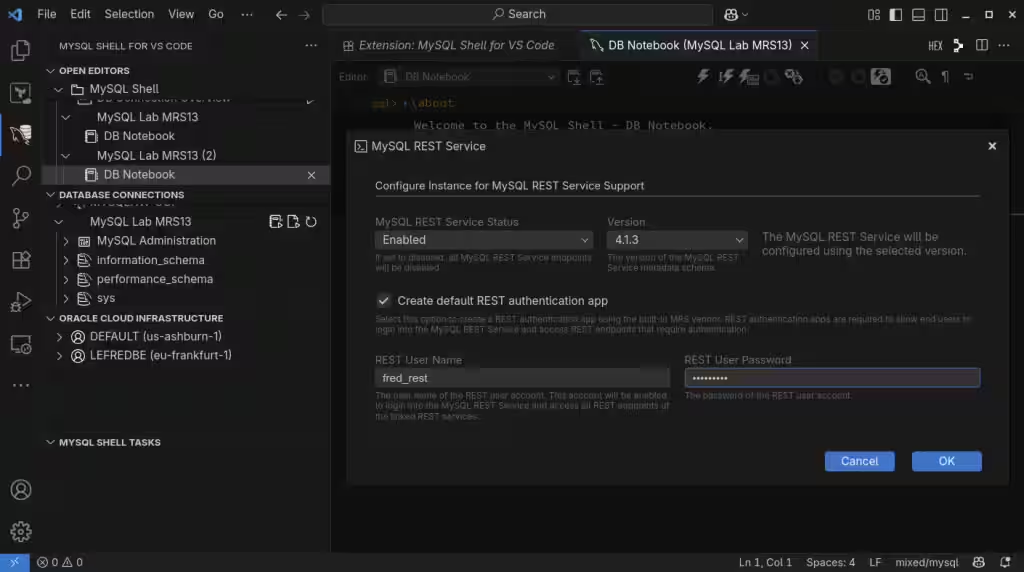This screenshot has width=1024, height=572.
Task: Expand LEFREDBE (eu-frankfurt-1) profile
Action: click(x=59, y=356)
